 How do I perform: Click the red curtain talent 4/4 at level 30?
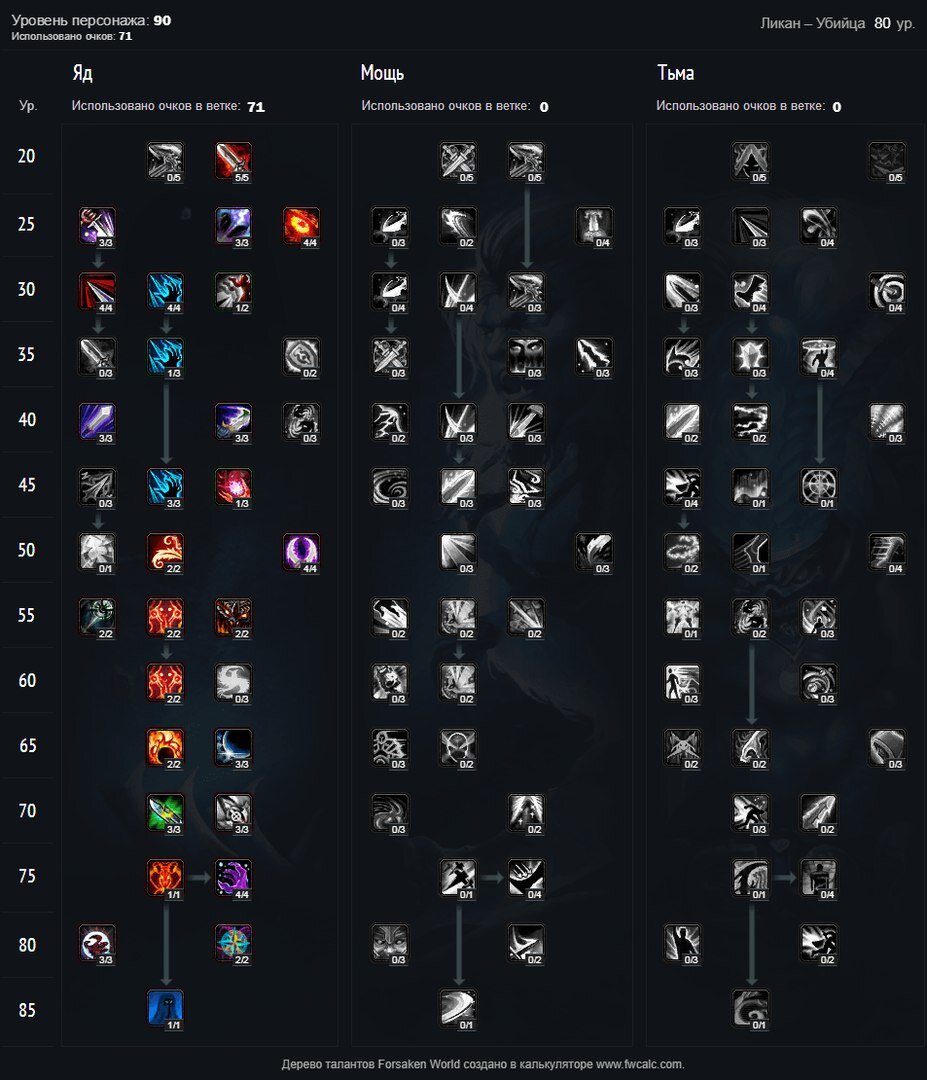coord(97,293)
